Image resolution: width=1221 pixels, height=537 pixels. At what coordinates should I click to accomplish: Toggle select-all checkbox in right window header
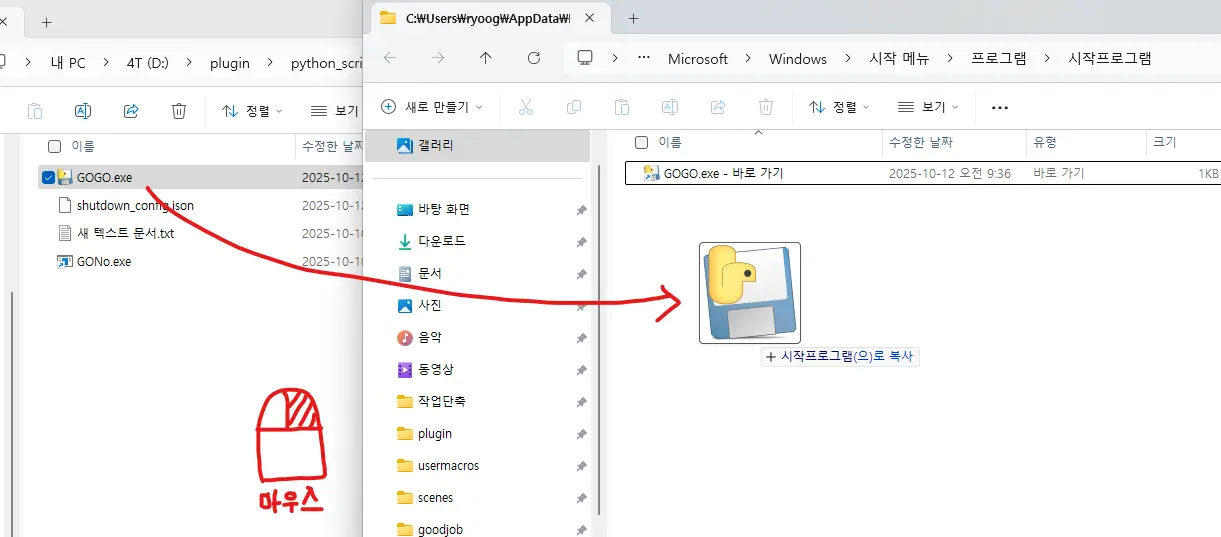click(x=642, y=142)
